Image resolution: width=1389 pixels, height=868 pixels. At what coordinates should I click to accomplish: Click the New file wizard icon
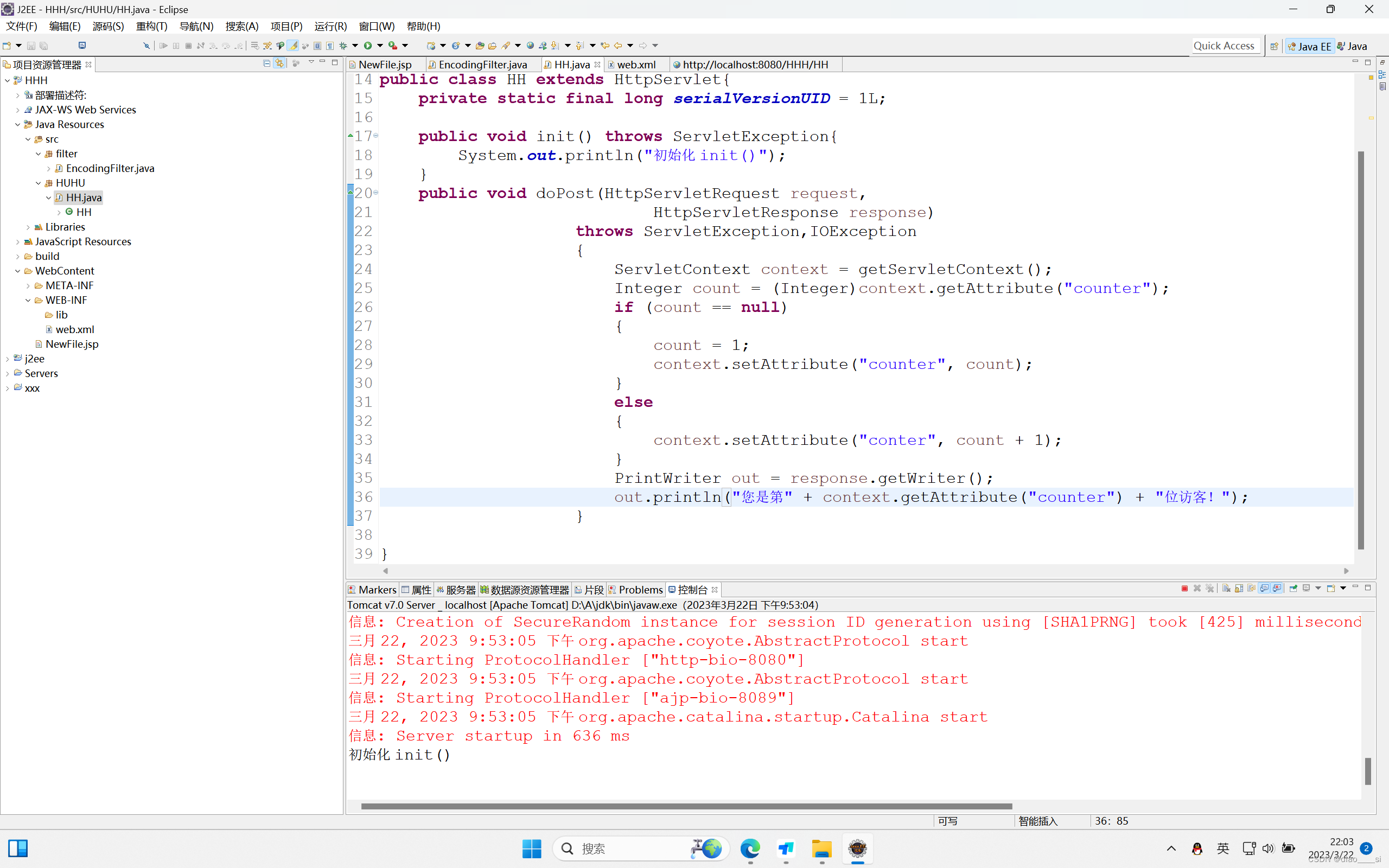(7, 46)
